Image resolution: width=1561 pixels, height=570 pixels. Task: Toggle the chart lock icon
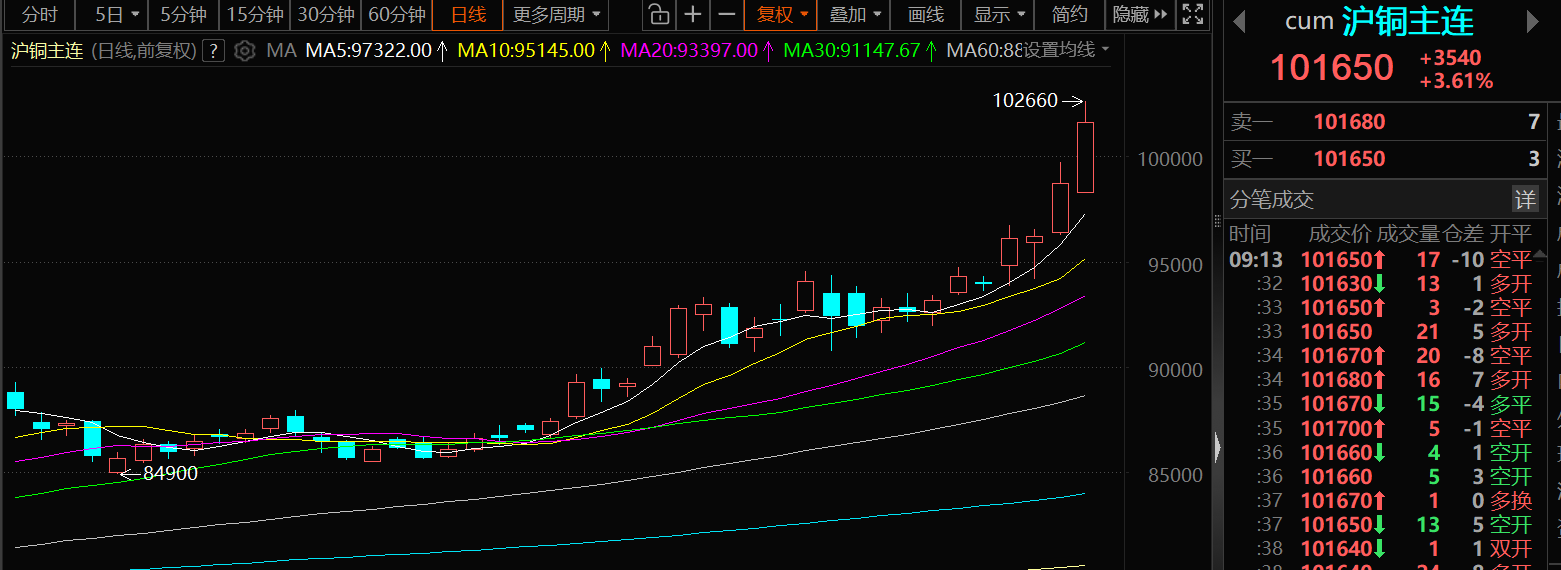tap(657, 15)
